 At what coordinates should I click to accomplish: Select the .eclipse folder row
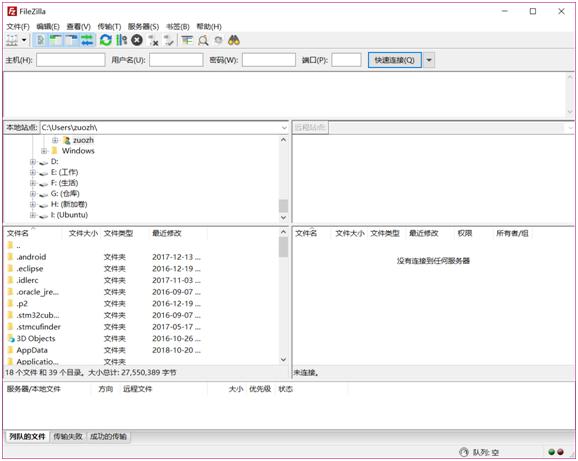tap(142, 269)
